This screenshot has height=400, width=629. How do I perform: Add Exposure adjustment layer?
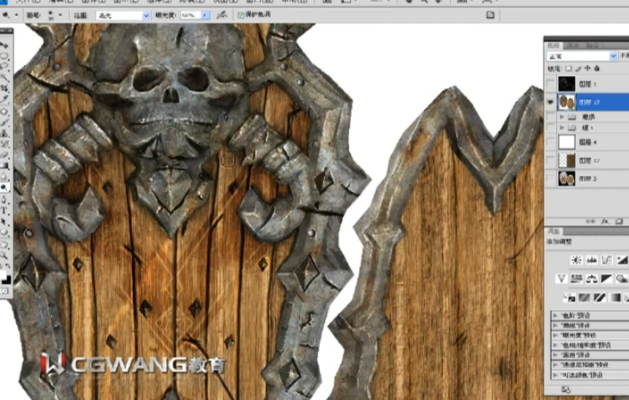622,260
